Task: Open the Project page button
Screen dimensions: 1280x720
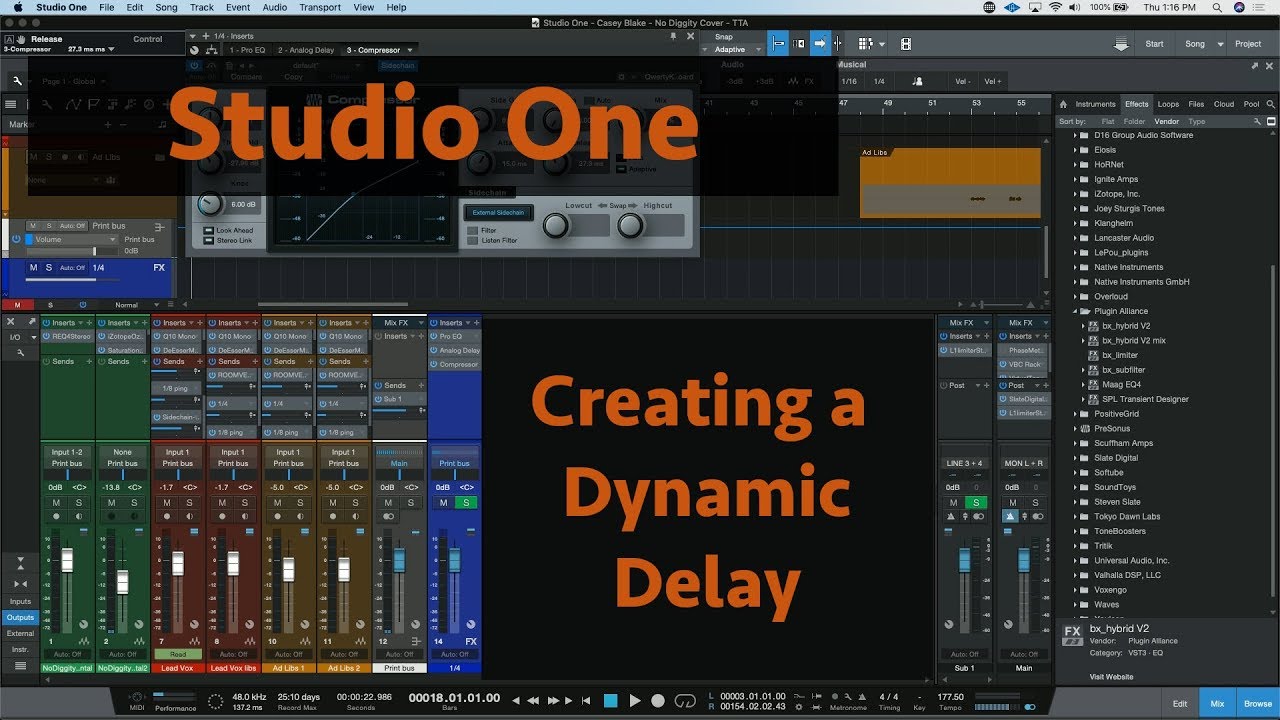Action: 1248,44
